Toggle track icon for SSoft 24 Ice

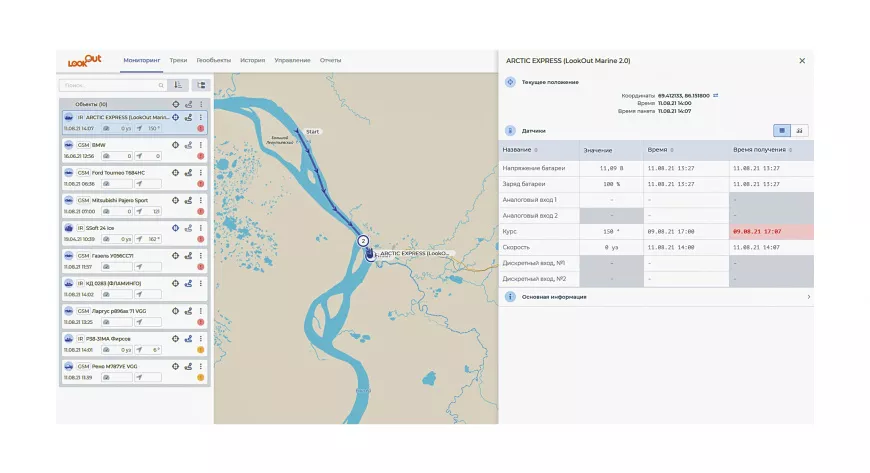coord(189,228)
